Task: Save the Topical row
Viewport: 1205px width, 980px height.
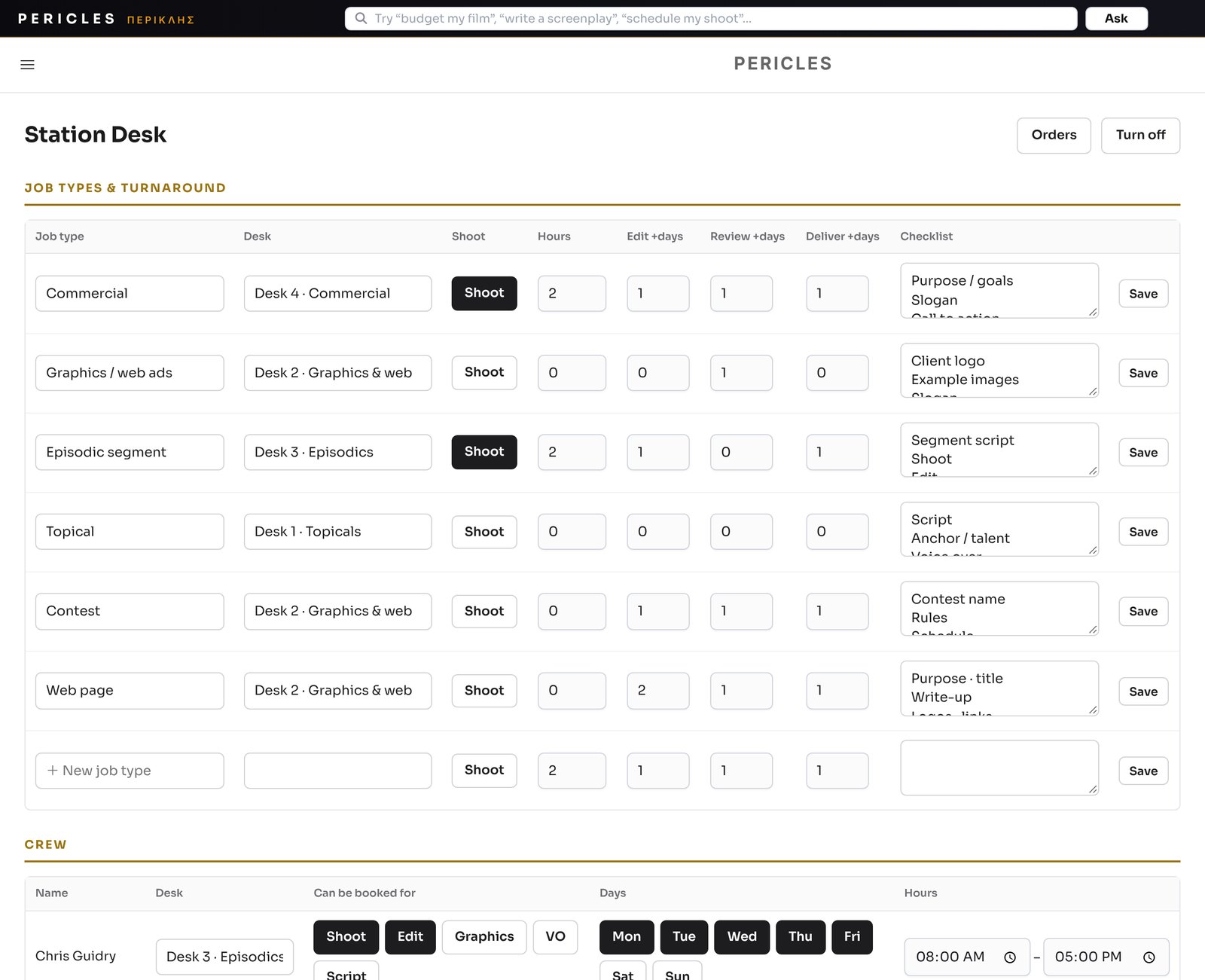Action: click(x=1143, y=532)
